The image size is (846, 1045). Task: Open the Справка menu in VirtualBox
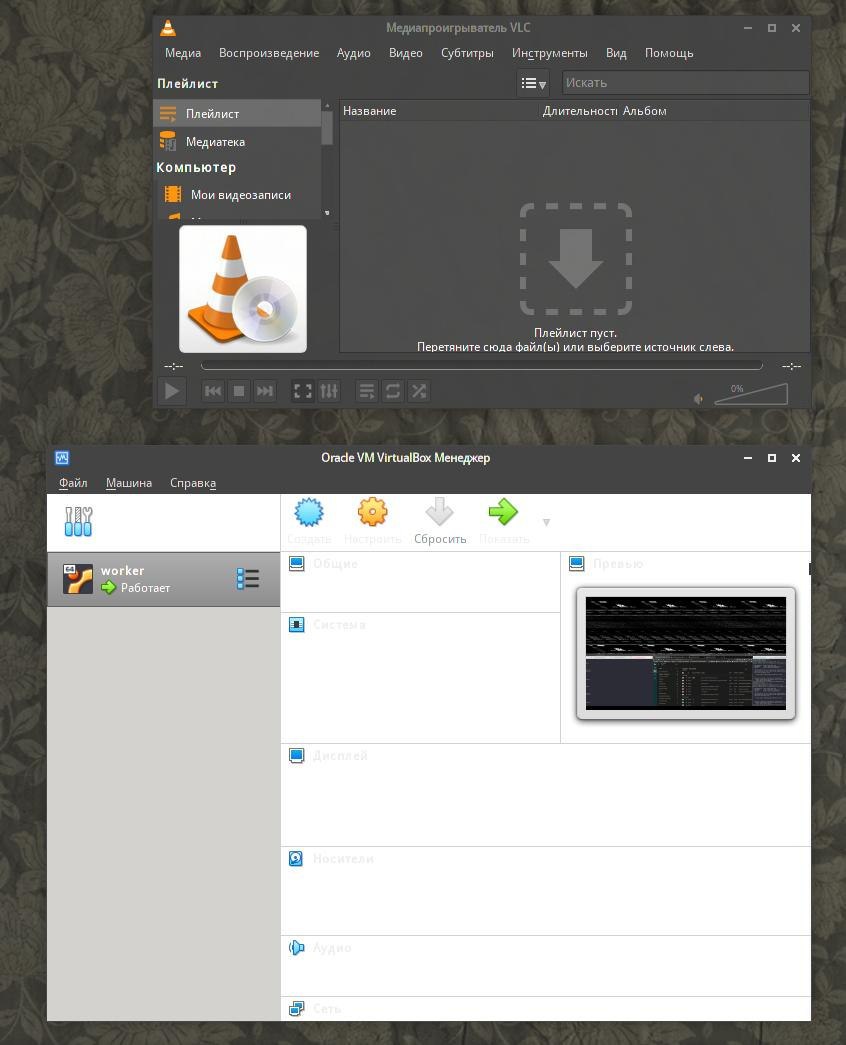tap(193, 483)
